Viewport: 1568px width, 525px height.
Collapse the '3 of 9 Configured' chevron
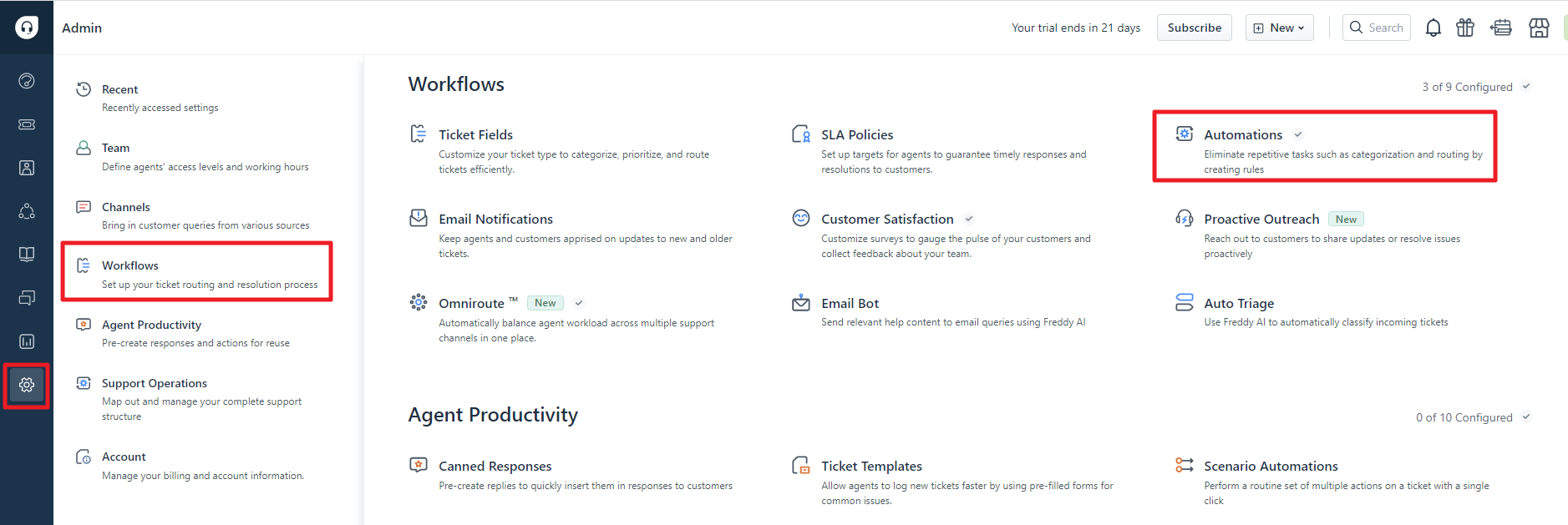[1526, 87]
